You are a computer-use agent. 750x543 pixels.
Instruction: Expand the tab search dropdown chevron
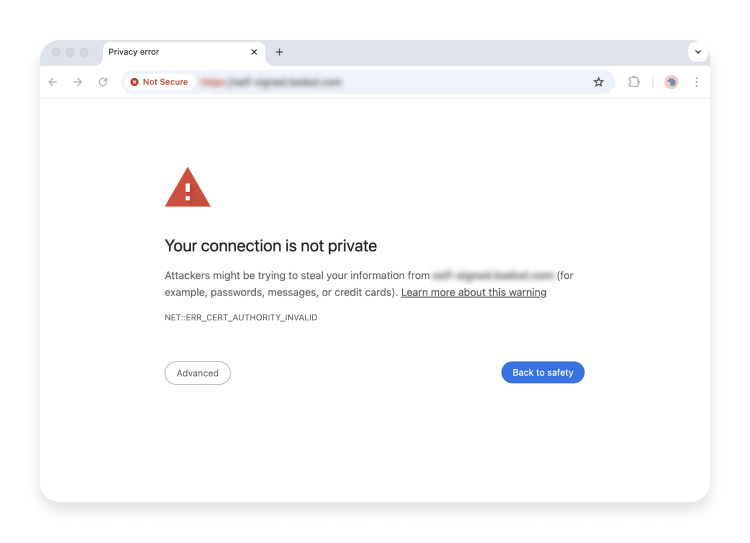click(x=697, y=52)
